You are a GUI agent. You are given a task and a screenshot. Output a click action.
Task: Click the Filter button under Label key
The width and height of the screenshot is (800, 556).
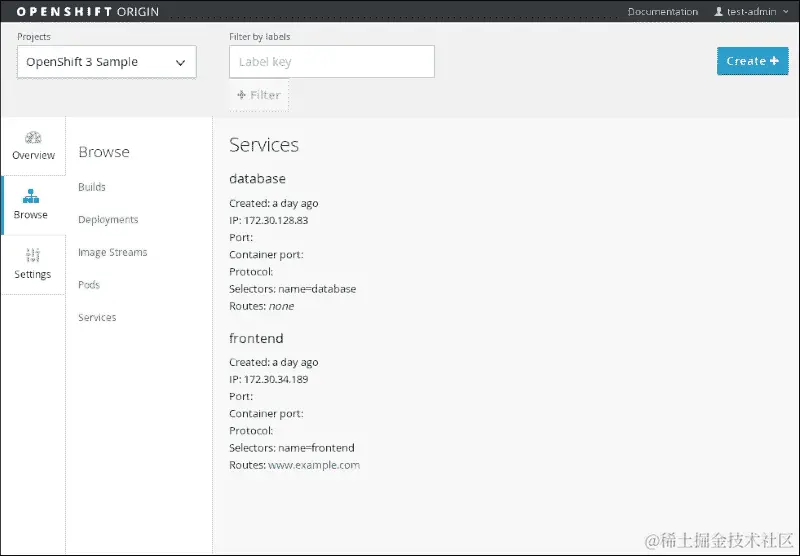tap(259, 95)
